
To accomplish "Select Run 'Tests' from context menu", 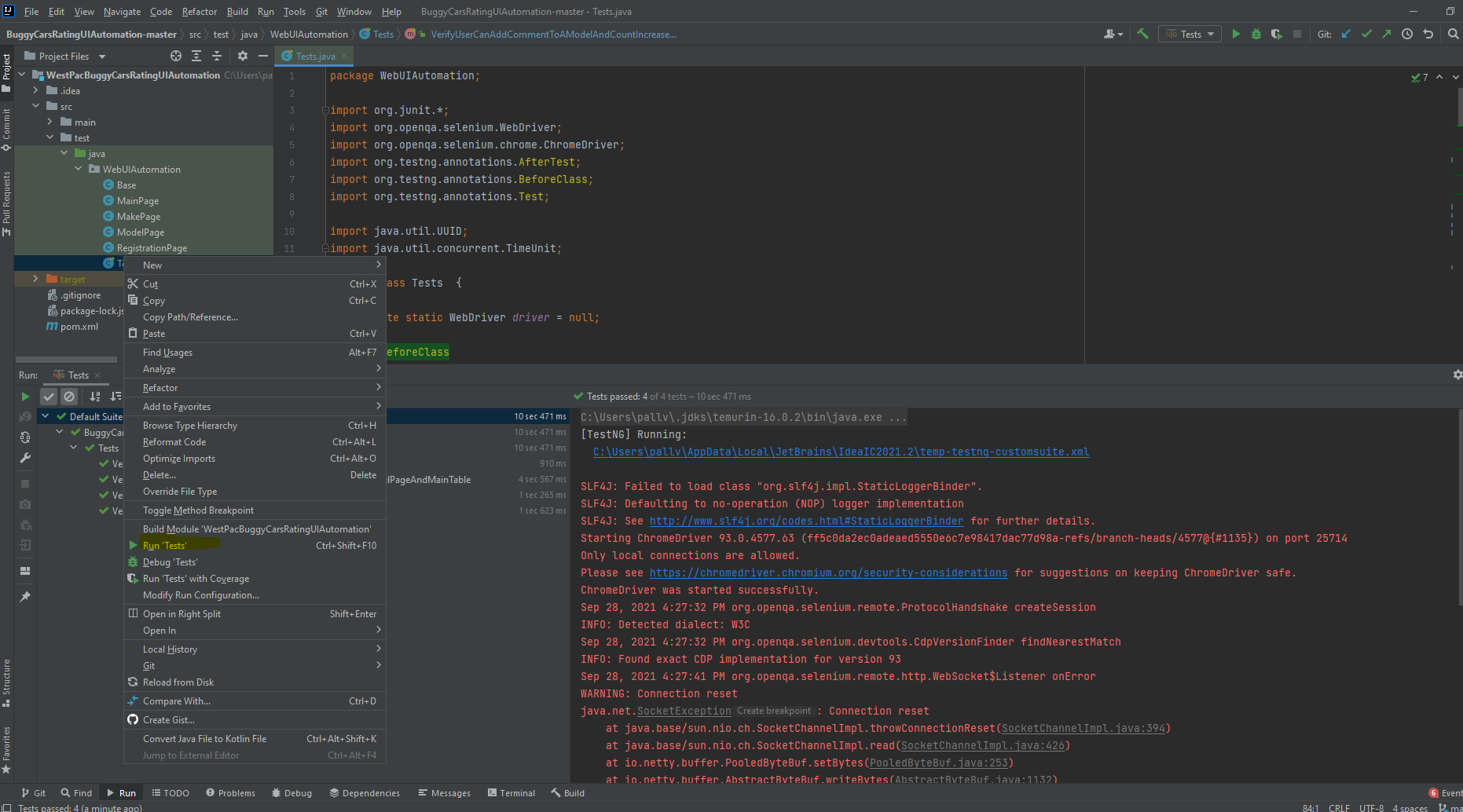I will (x=255, y=545).
